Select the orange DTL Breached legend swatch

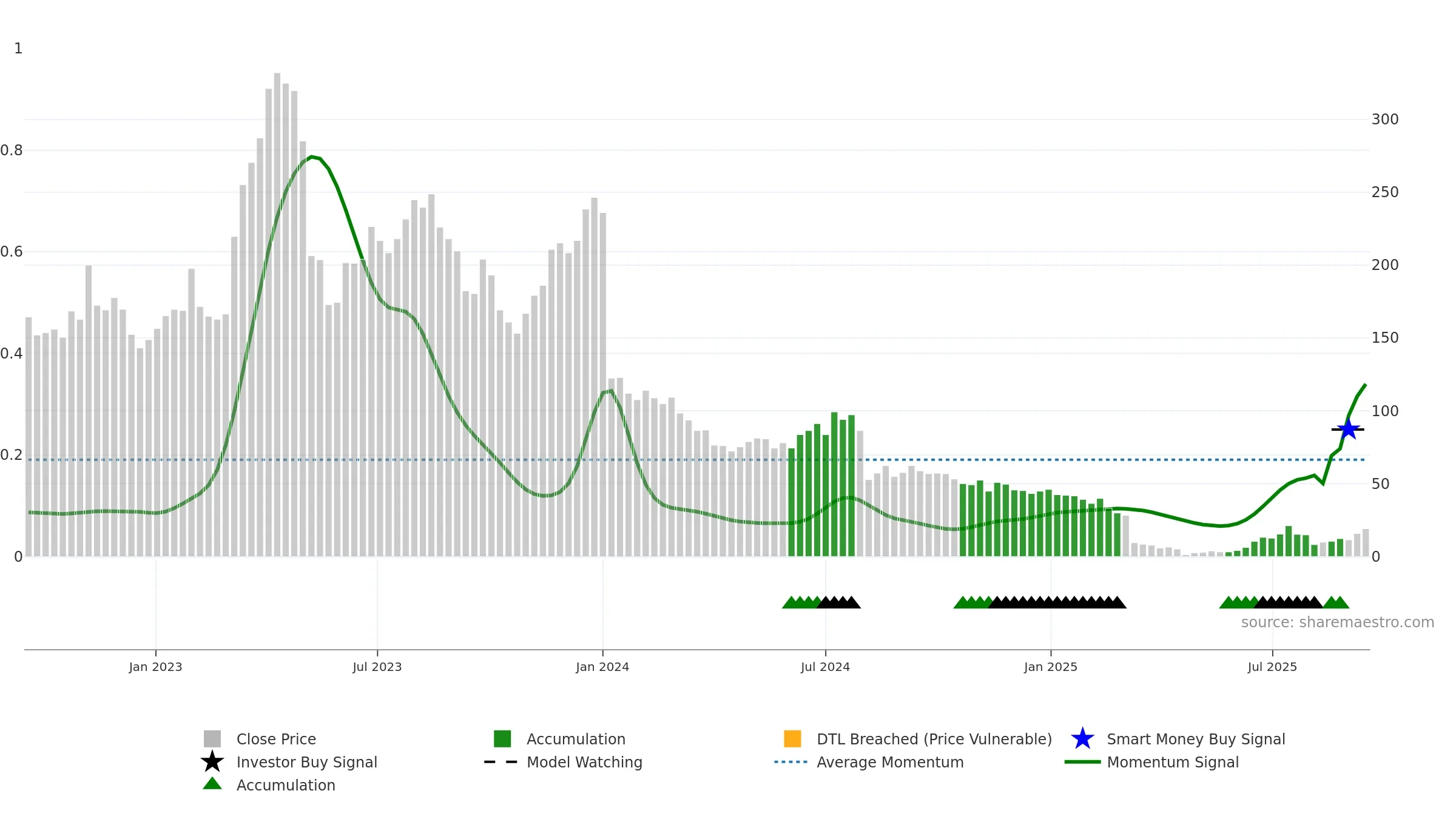[x=792, y=738]
